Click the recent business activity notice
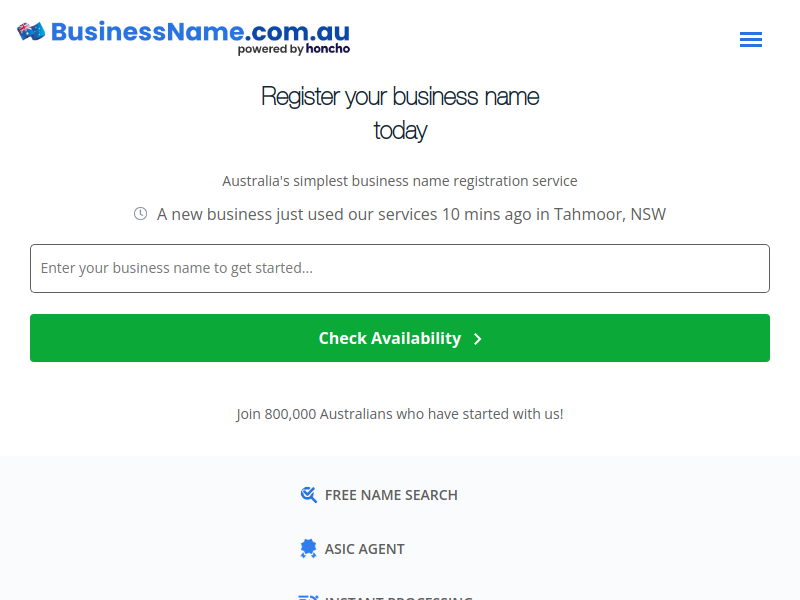Screen dimensions: 800x600 pos(400,214)
